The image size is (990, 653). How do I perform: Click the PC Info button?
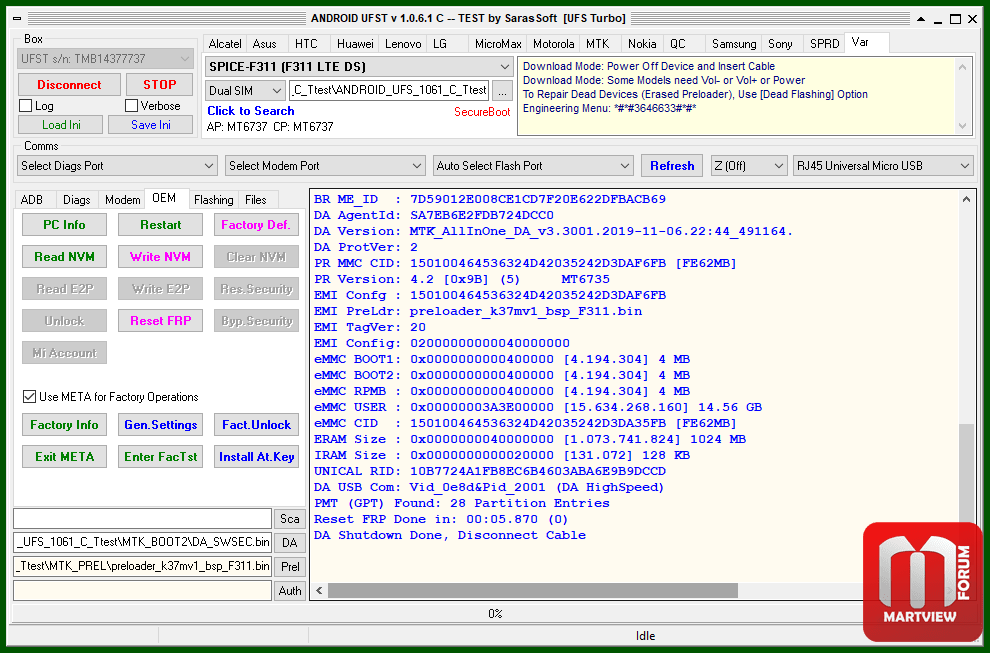(x=64, y=225)
